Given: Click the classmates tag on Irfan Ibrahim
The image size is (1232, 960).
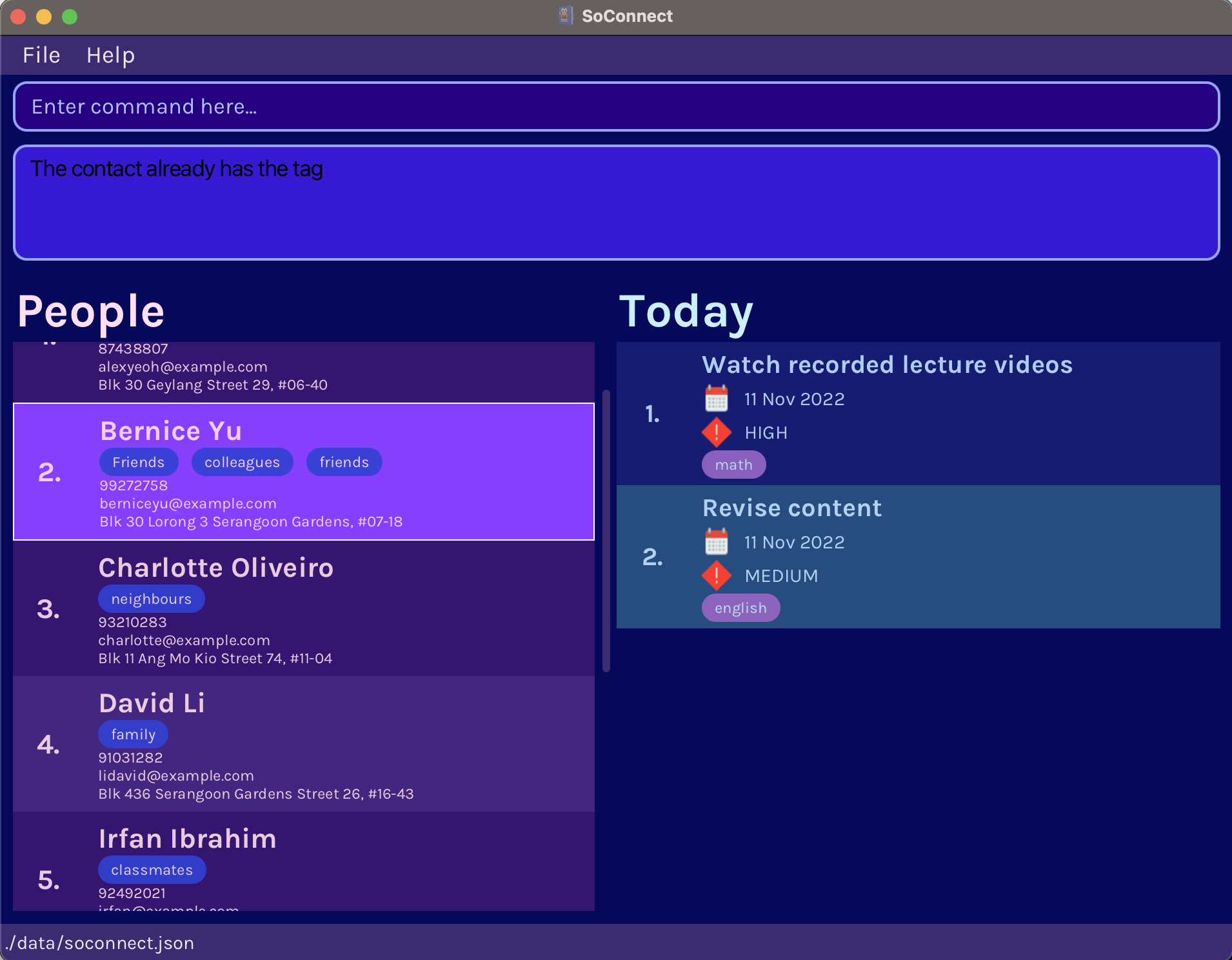Looking at the screenshot, I should click(x=152, y=870).
